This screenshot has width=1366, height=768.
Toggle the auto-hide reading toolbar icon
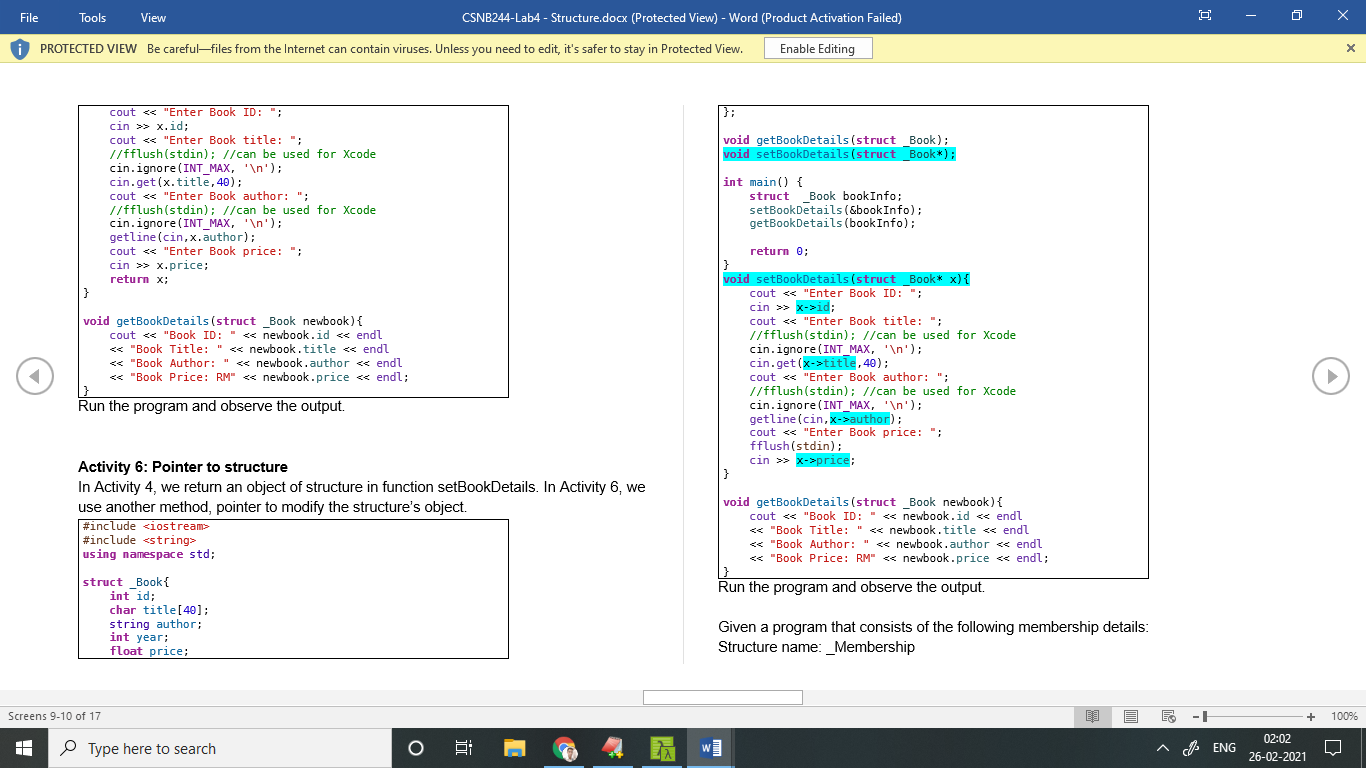pyautogui.click(x=1205, y=17)
